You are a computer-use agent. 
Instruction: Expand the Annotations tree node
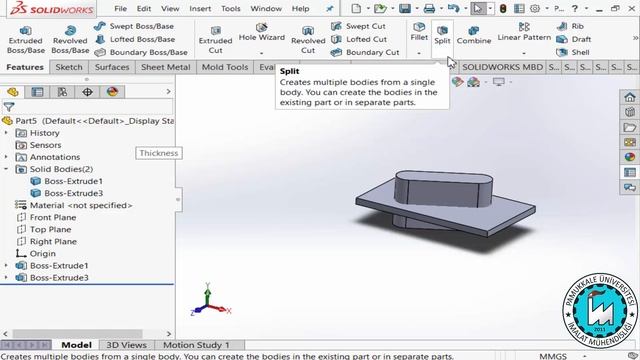point(6,157)
